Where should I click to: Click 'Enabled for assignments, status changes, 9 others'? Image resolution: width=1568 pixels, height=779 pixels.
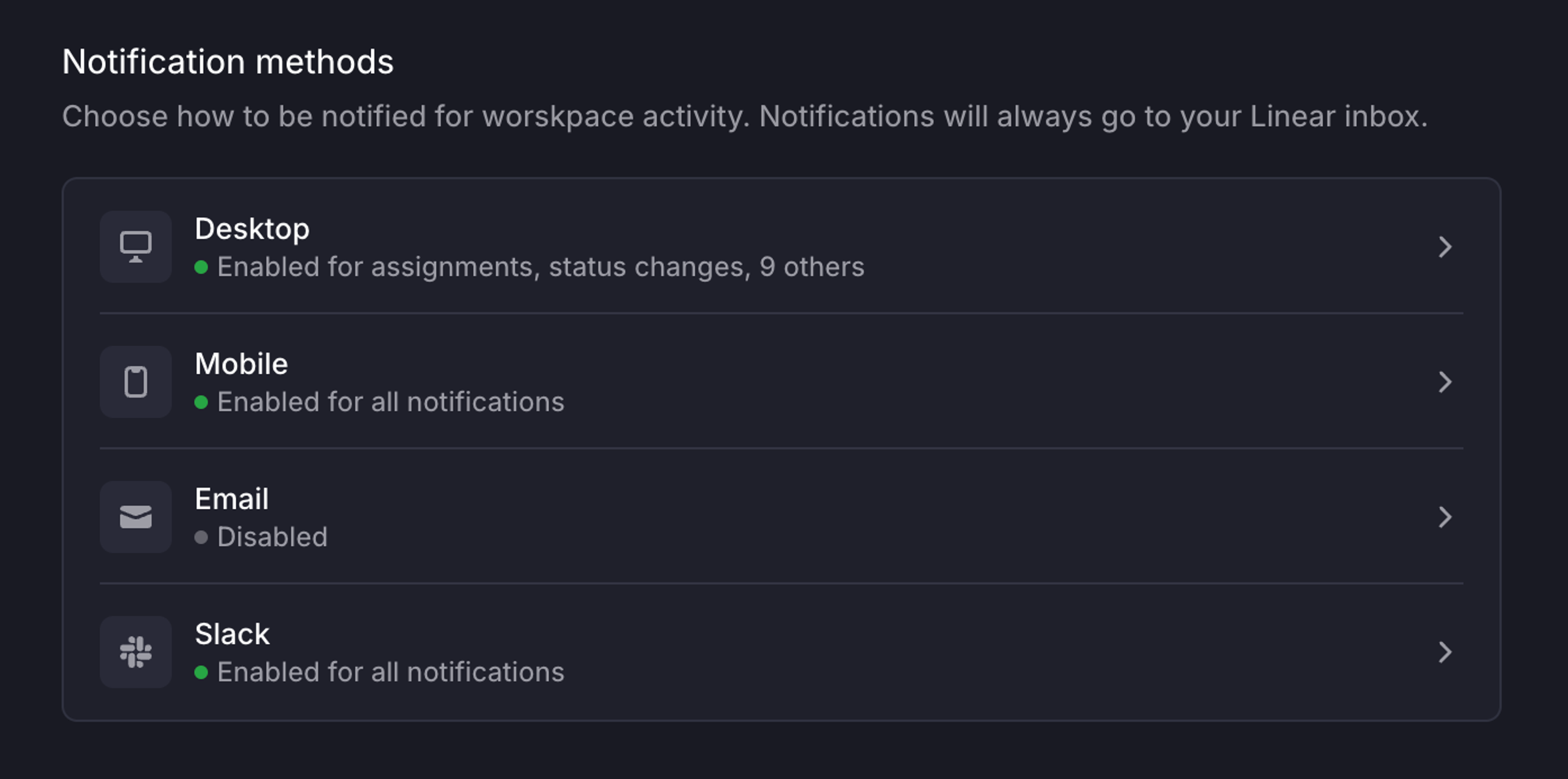point(540,267)
